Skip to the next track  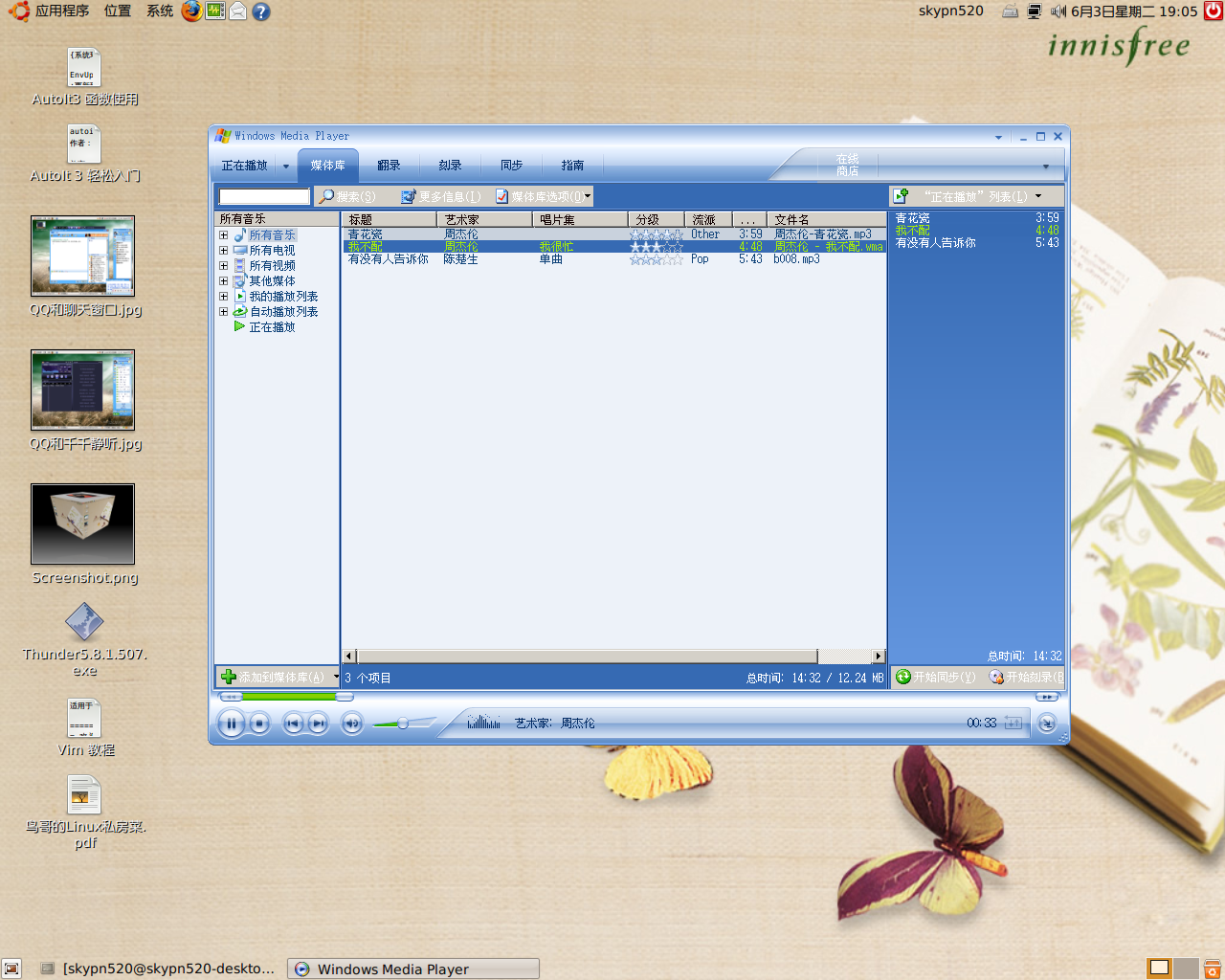[319, 724]
